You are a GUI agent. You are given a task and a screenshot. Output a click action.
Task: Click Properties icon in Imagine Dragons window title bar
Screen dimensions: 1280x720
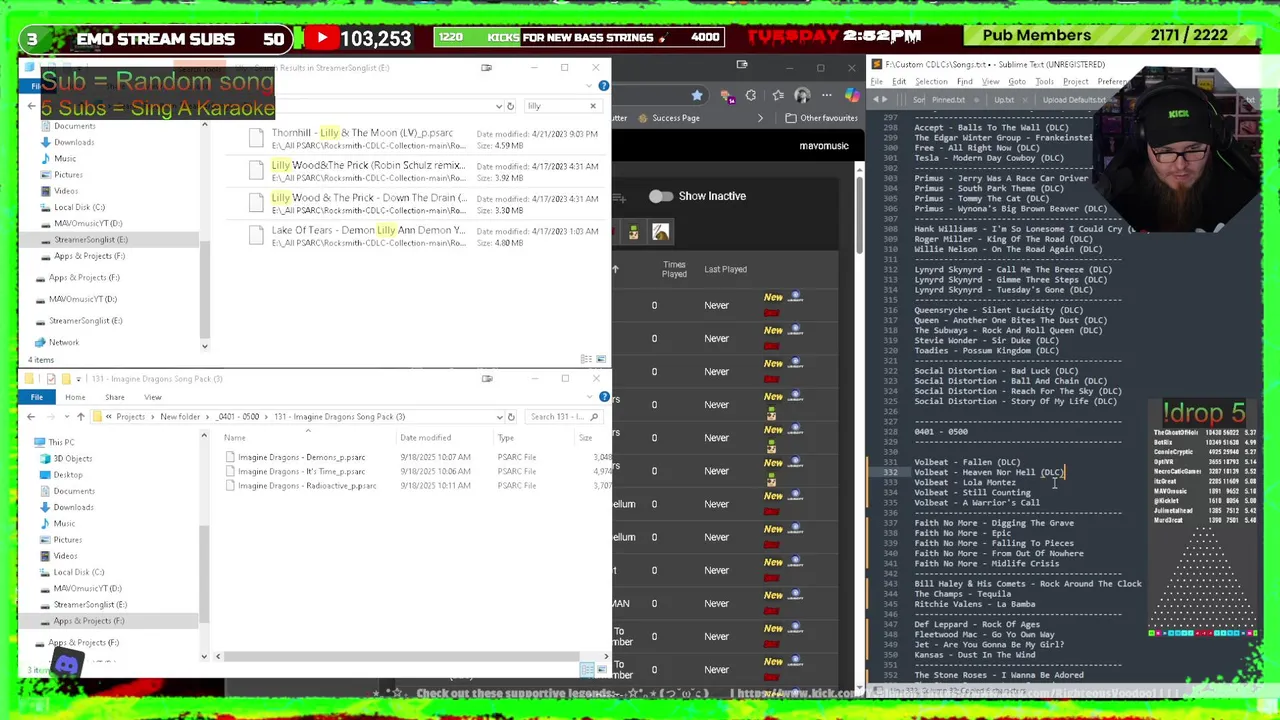pyautogui.click(x=51, y=379)
